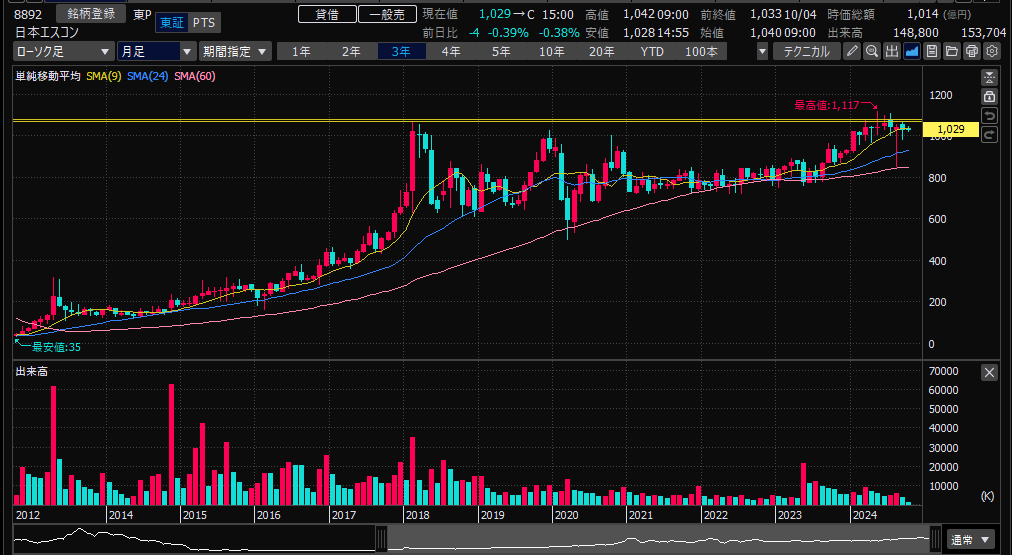This screenshot has width=1012, height=555.
Task: Open the テクニカル indicators button
Action: click(x=806, y=51)
